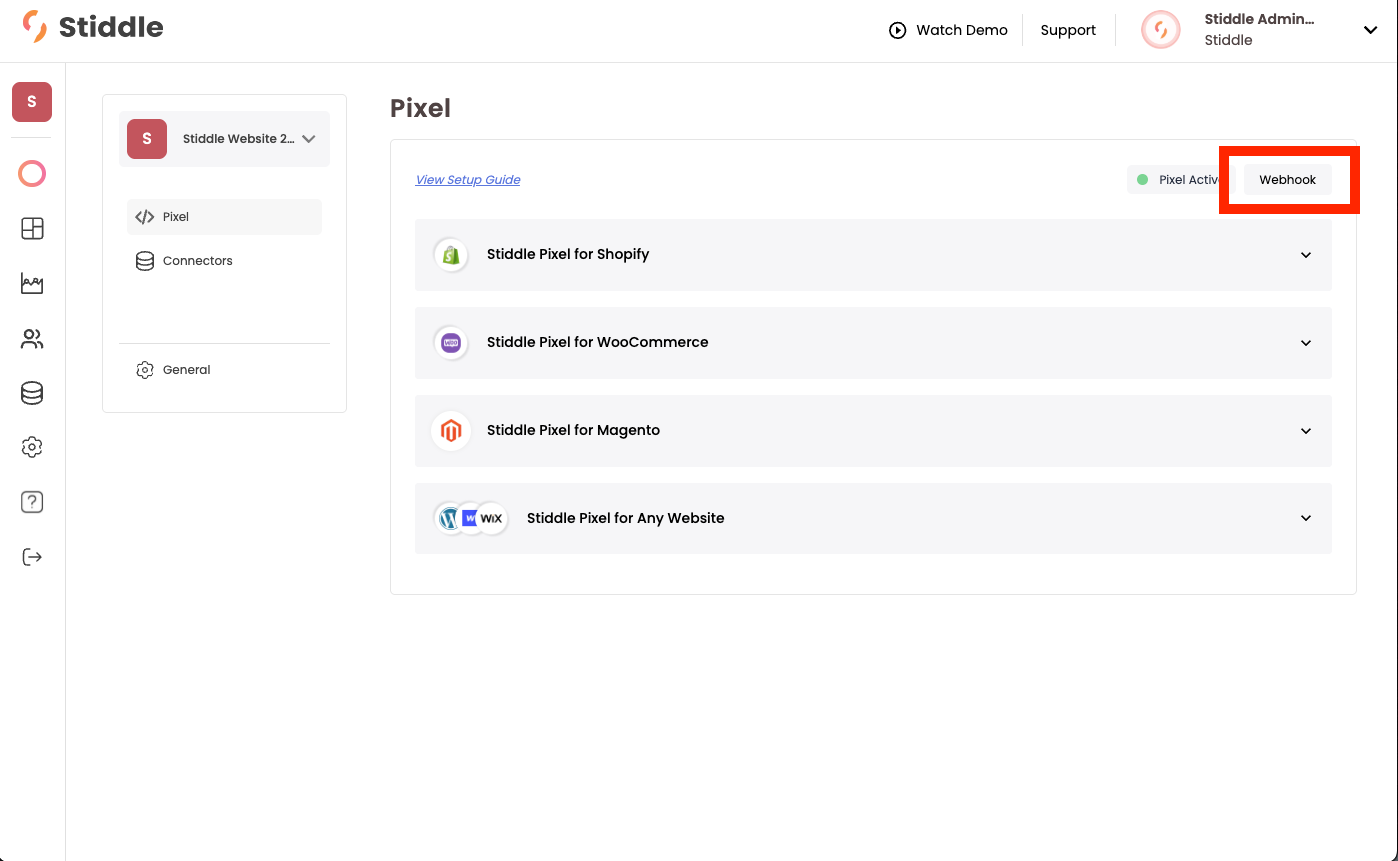Screen dimensions: 1398x861
Task: Click Support in header
Action: [1068, 30]
